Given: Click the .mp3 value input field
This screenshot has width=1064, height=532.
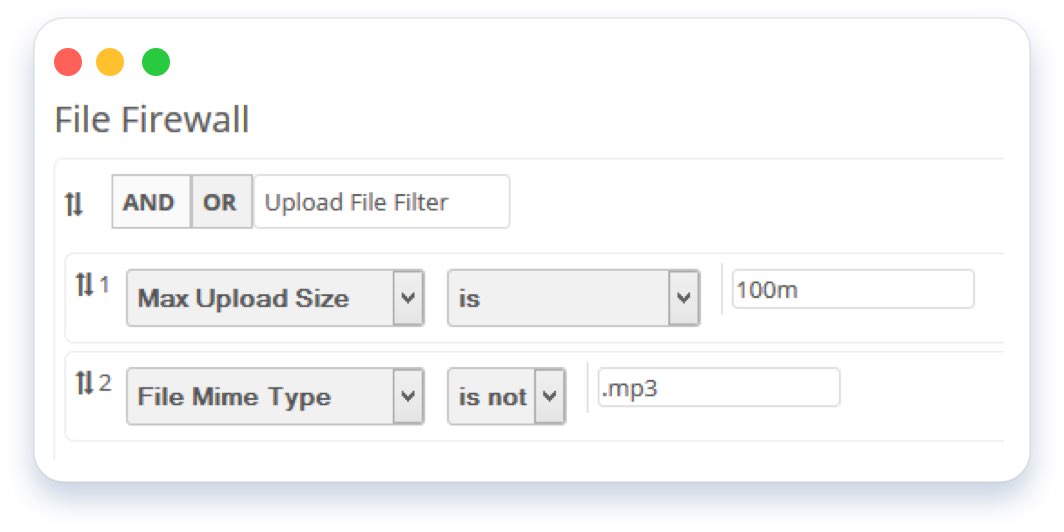Looking at the screenshot, I should pos(719,387).
